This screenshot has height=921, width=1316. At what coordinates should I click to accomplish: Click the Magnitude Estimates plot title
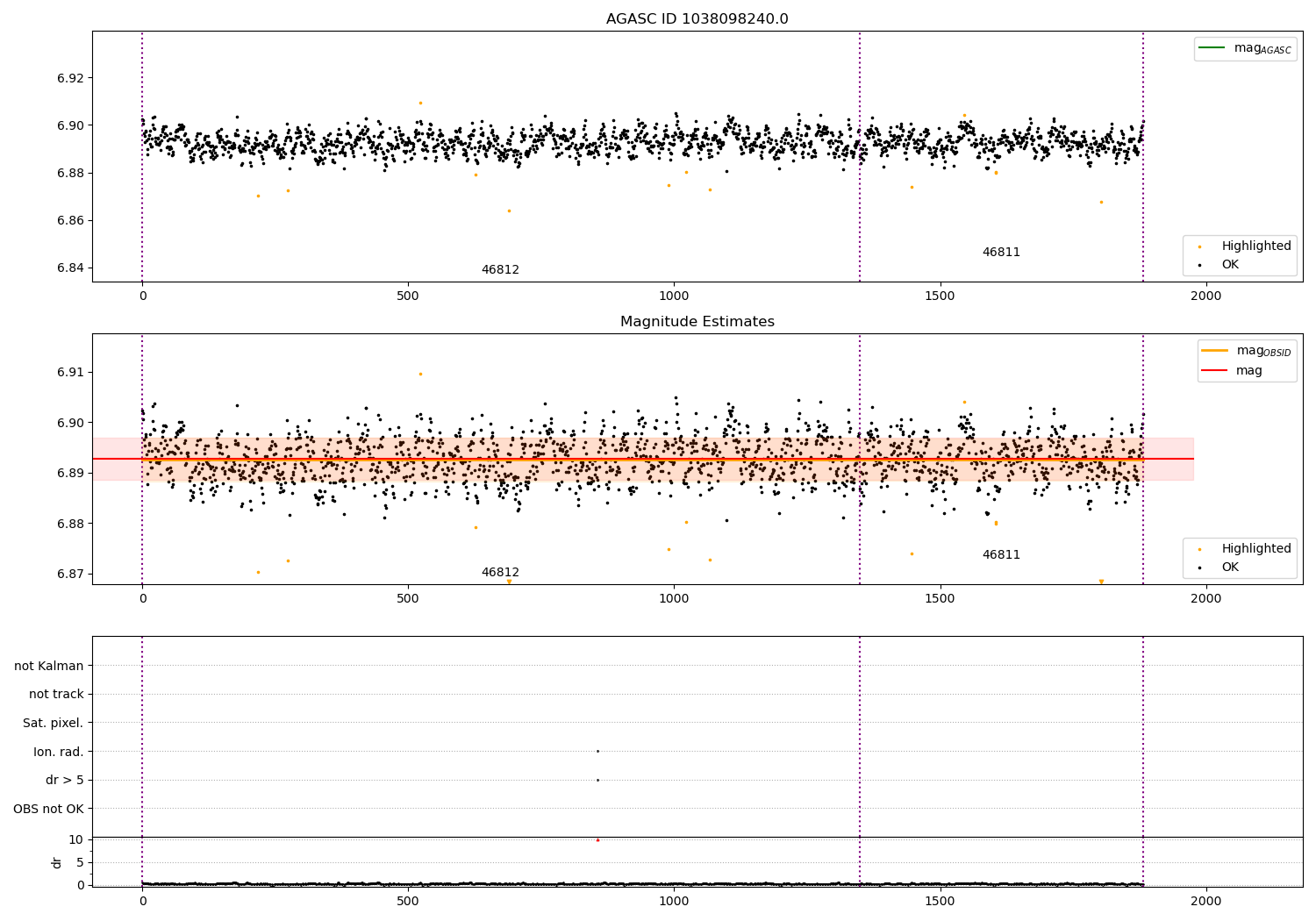pos(697,322)
